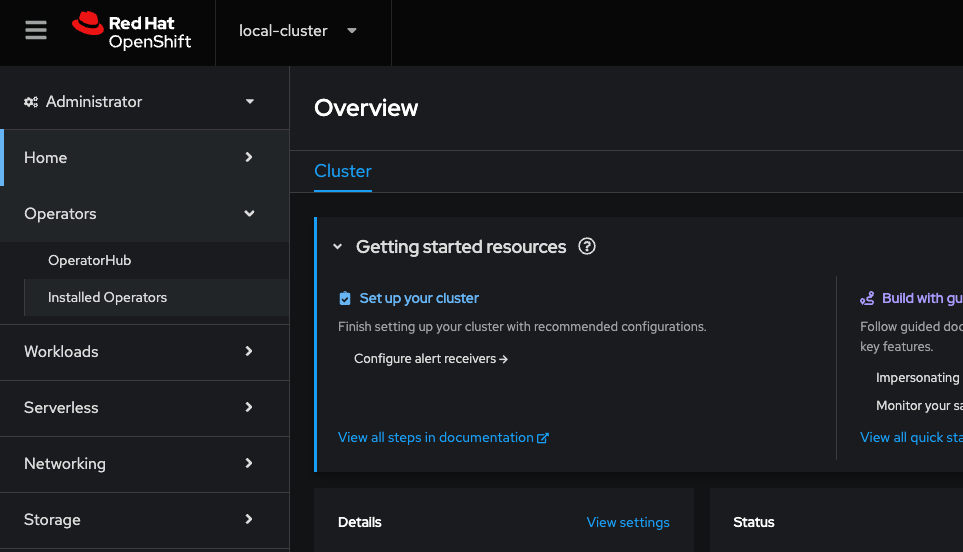Viewport: 963px width, 552px height.
Task: Click the Build with guided documentation icon
Action: pos(867,298)
